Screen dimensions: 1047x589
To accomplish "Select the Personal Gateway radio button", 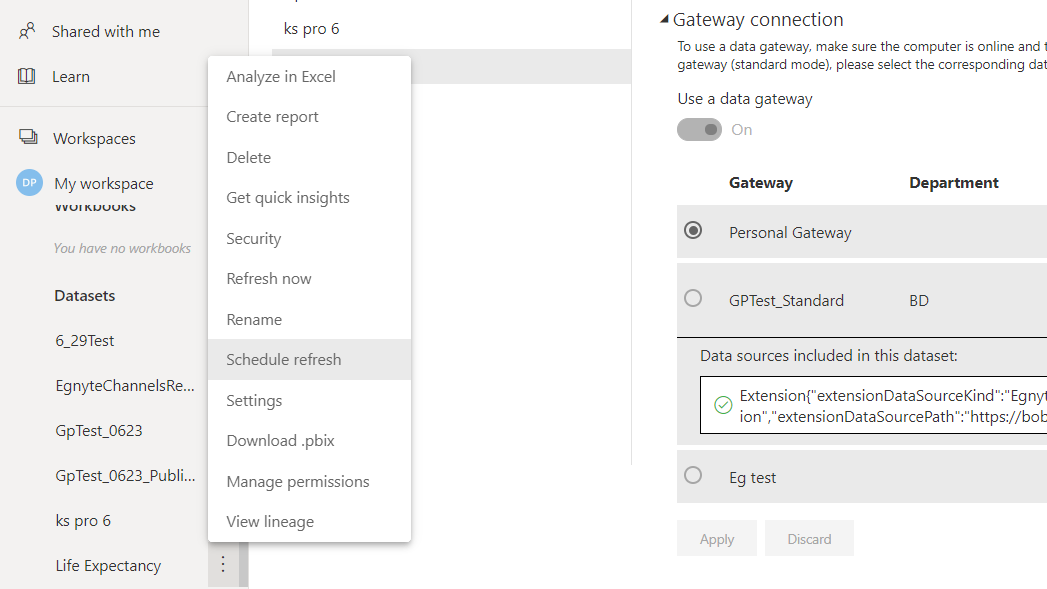I will tap(693, 230).
